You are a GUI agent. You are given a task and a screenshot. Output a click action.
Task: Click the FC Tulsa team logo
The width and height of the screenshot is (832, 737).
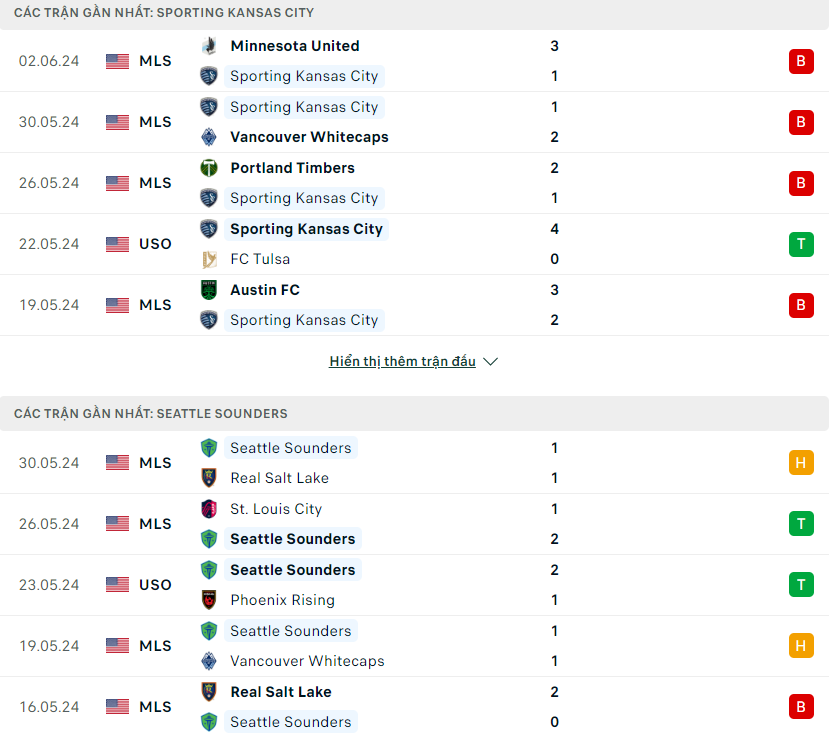(x=209, y=259)
